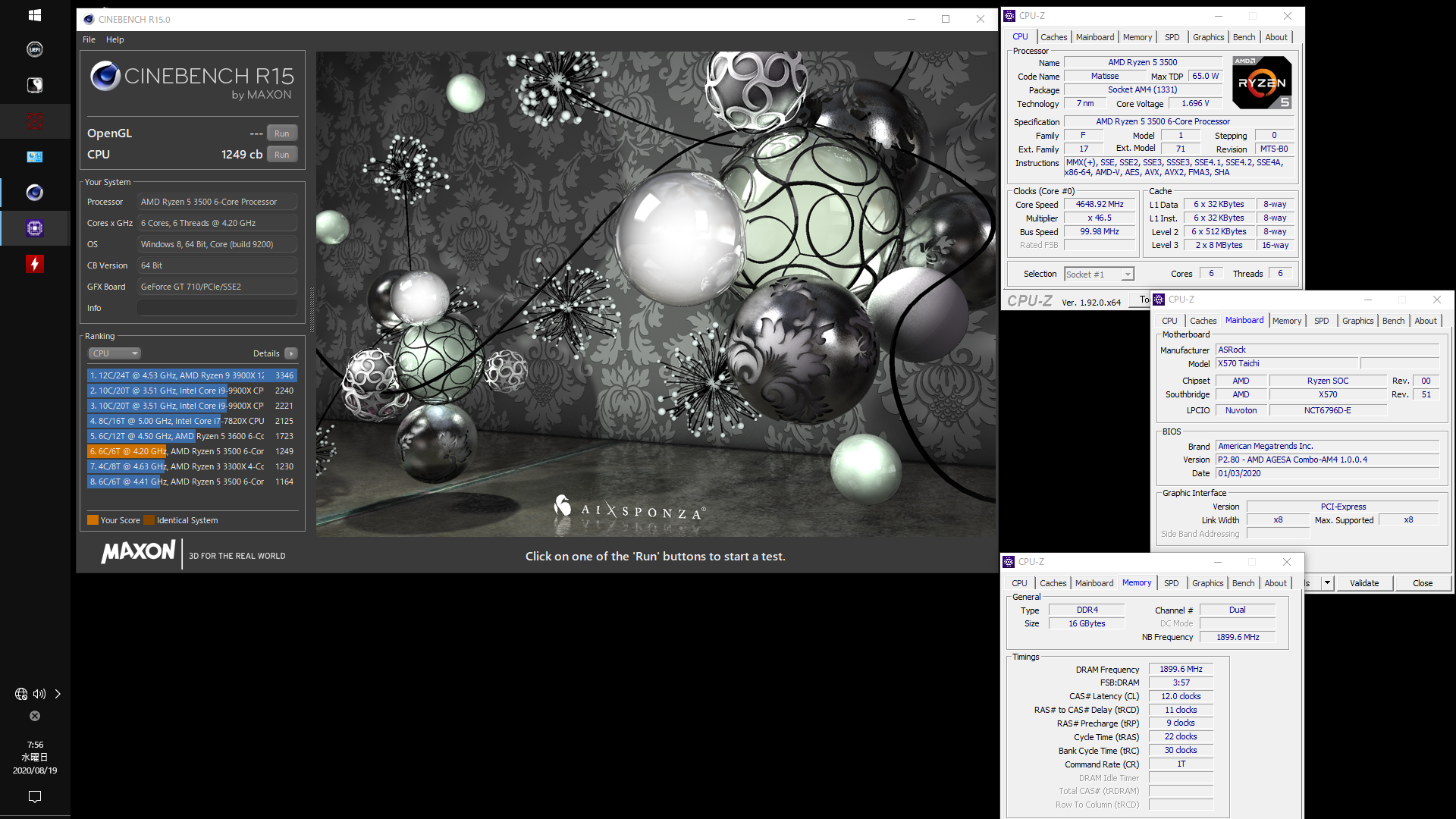Click the MAXON logo at bottom left

click(139, 551)
